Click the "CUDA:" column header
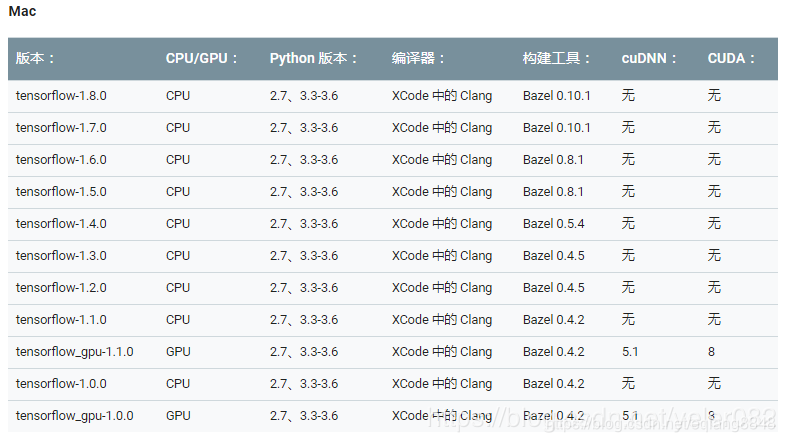Image resolution: width=785 pixels, height=442 pixels. click(x=731, y=59)
